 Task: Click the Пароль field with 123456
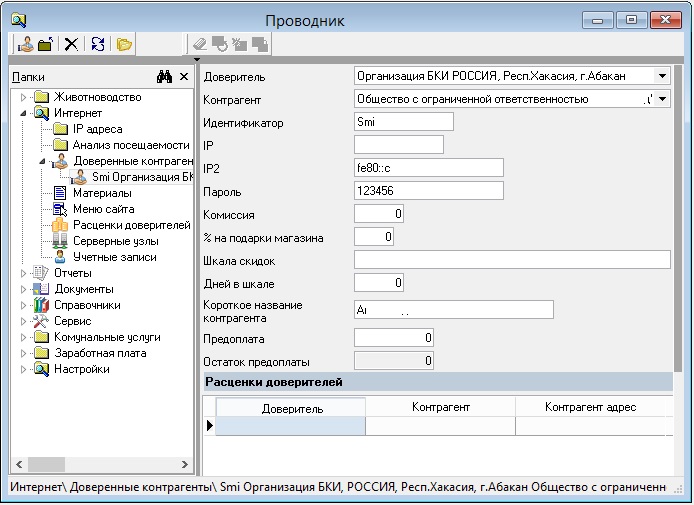coord(428,191)
